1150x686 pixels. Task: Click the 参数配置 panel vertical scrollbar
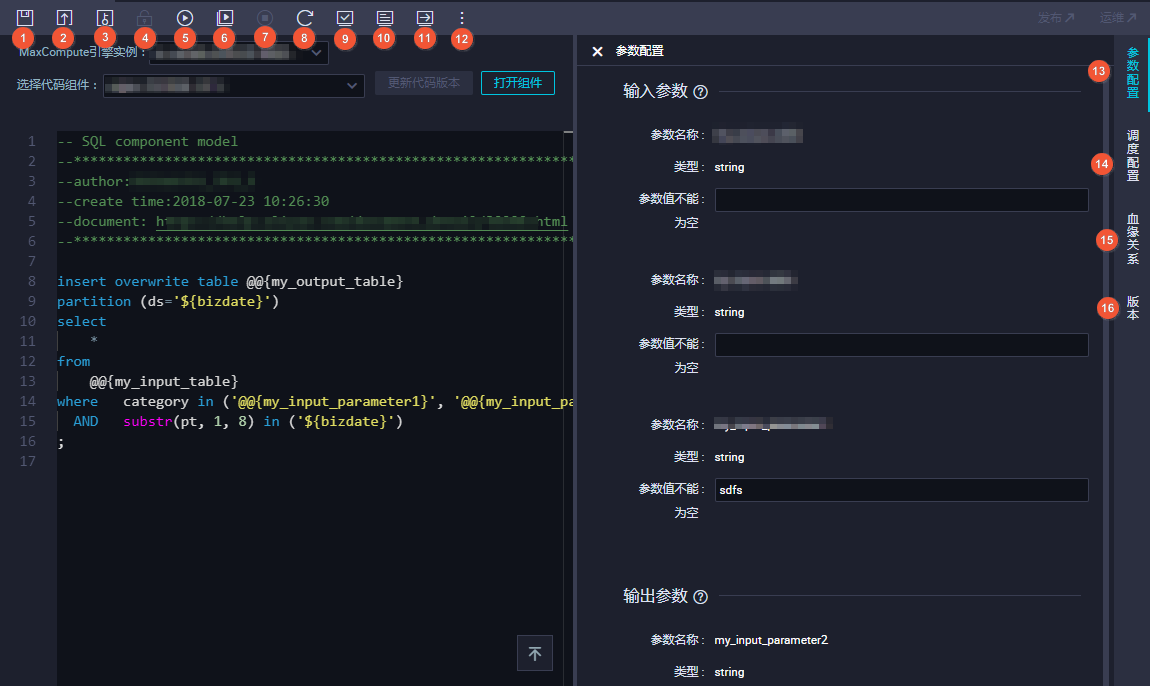point(1107,361)
